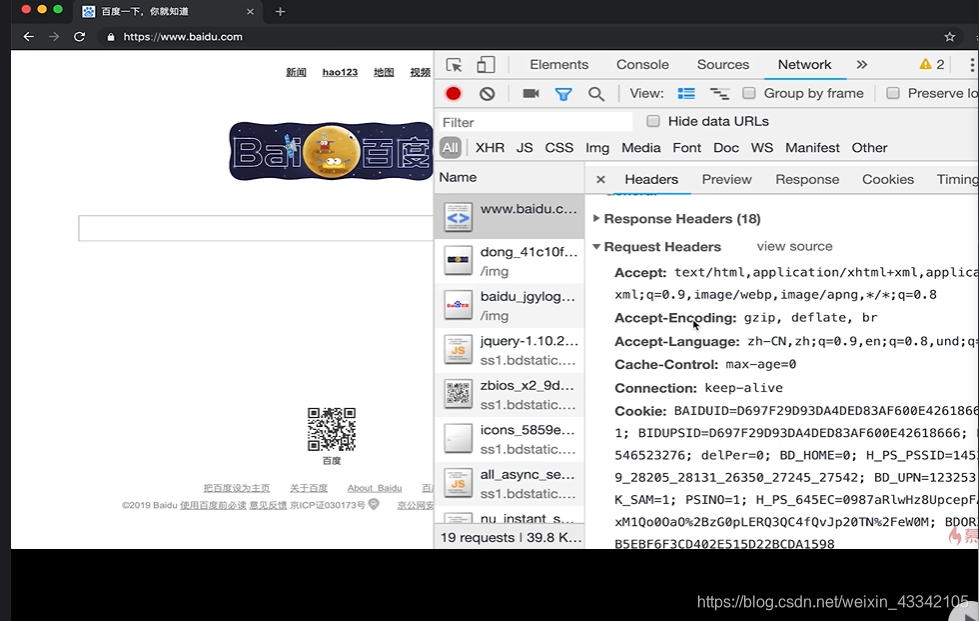Image resolution: width=979 pixels, height=621 pixels.
Task: Clear the network log with the ban icon
Action: 487,94
